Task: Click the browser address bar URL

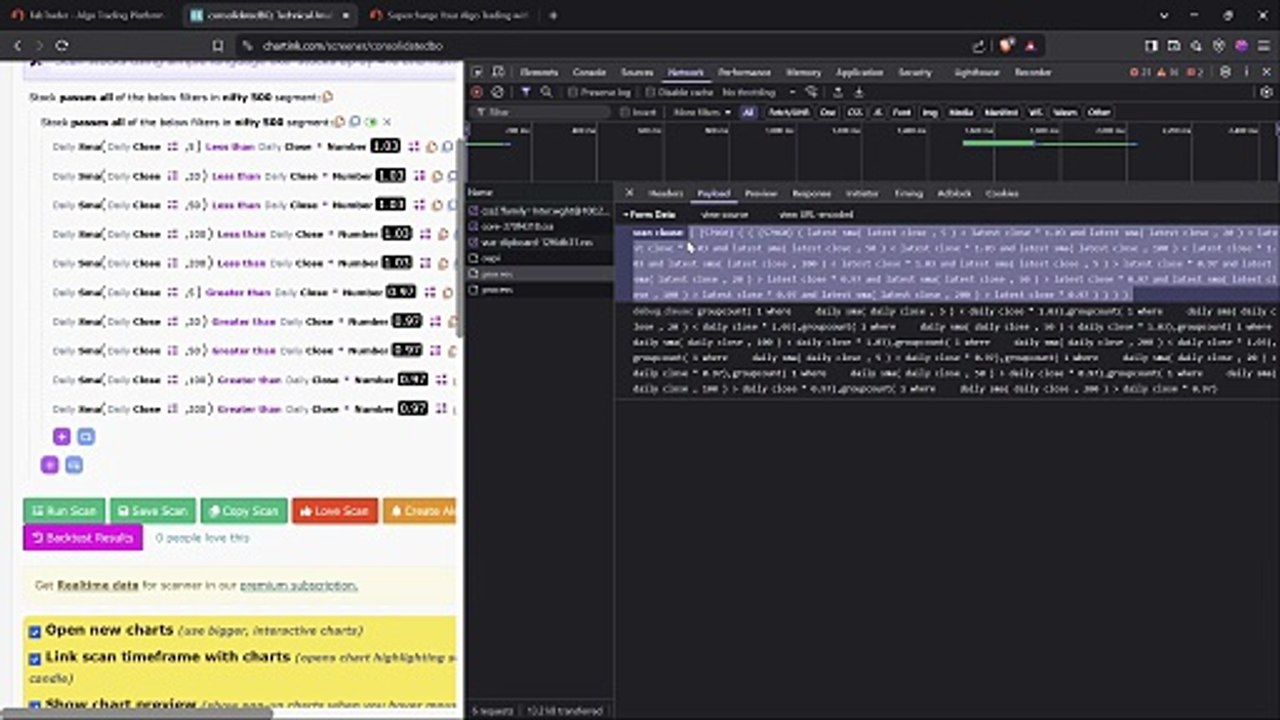Action: pyautogui.click(x=351, y=46)
